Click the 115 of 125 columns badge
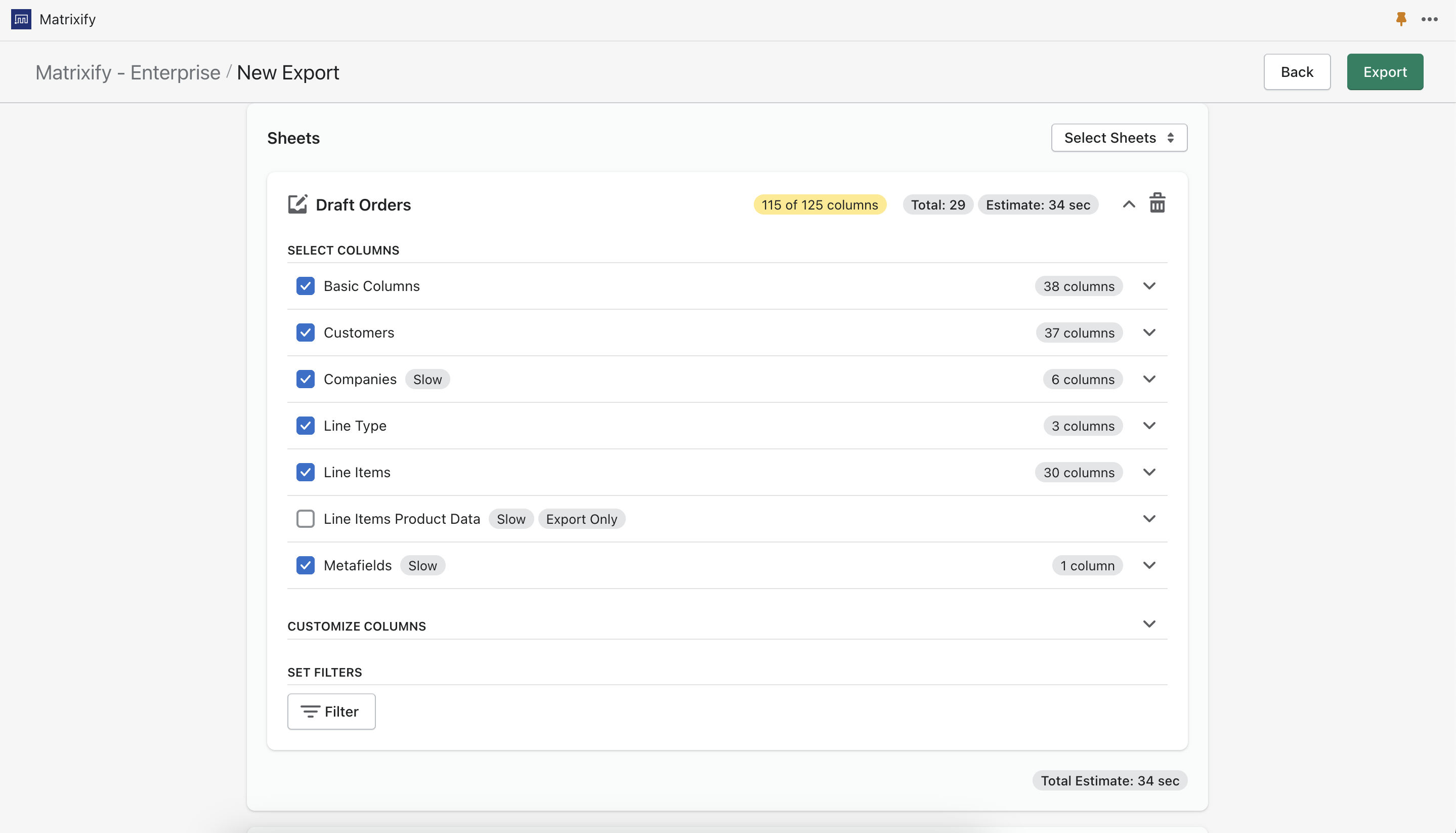 (x=819, y=205)
